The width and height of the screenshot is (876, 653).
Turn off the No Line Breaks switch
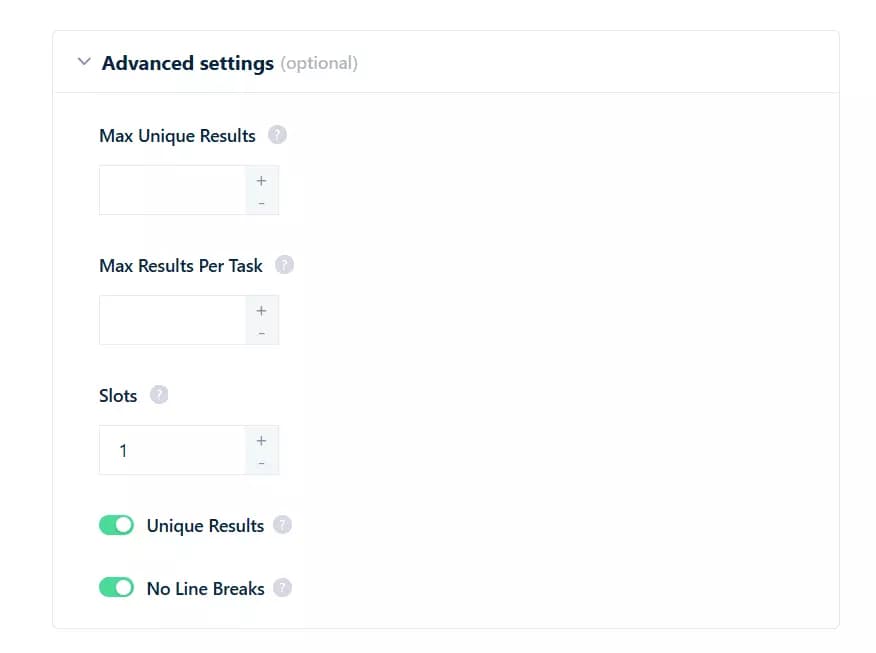pyautogui.click(x=116, y=588)
